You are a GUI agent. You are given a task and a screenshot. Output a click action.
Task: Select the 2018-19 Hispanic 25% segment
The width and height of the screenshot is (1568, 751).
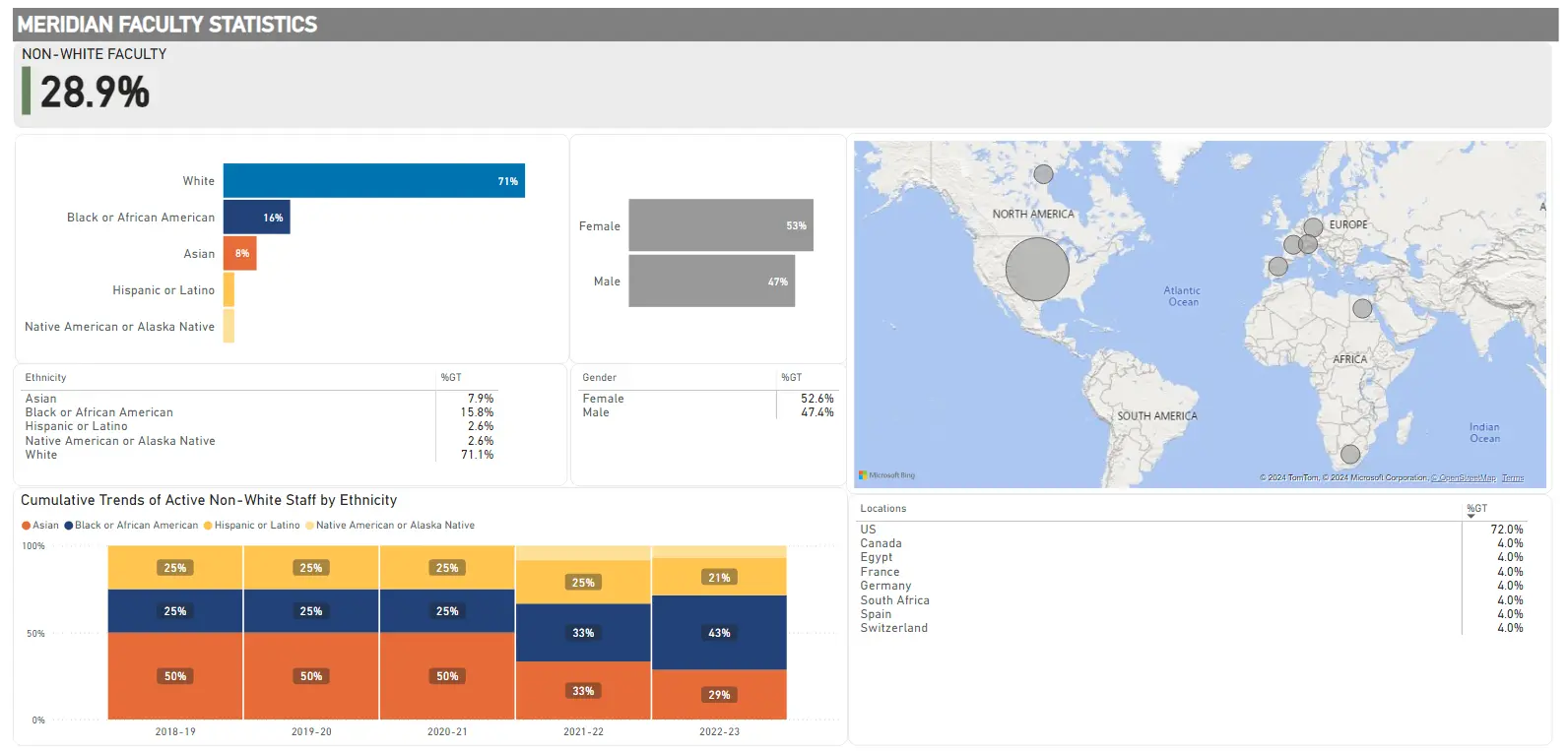(x=175, y=568)
